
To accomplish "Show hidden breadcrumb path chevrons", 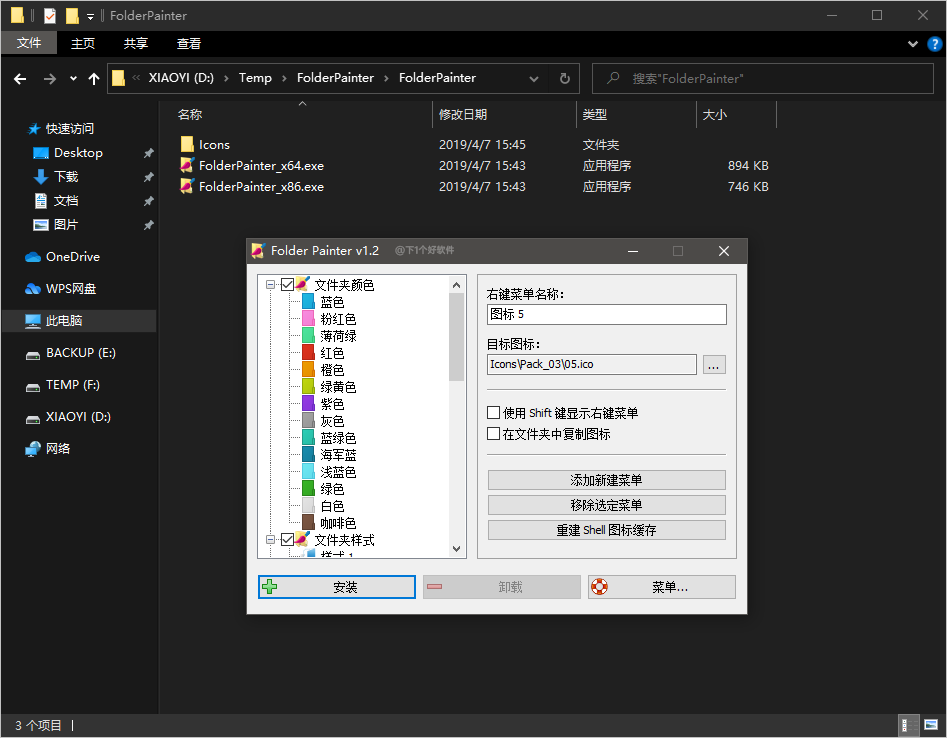I will (x=136, y=77).
